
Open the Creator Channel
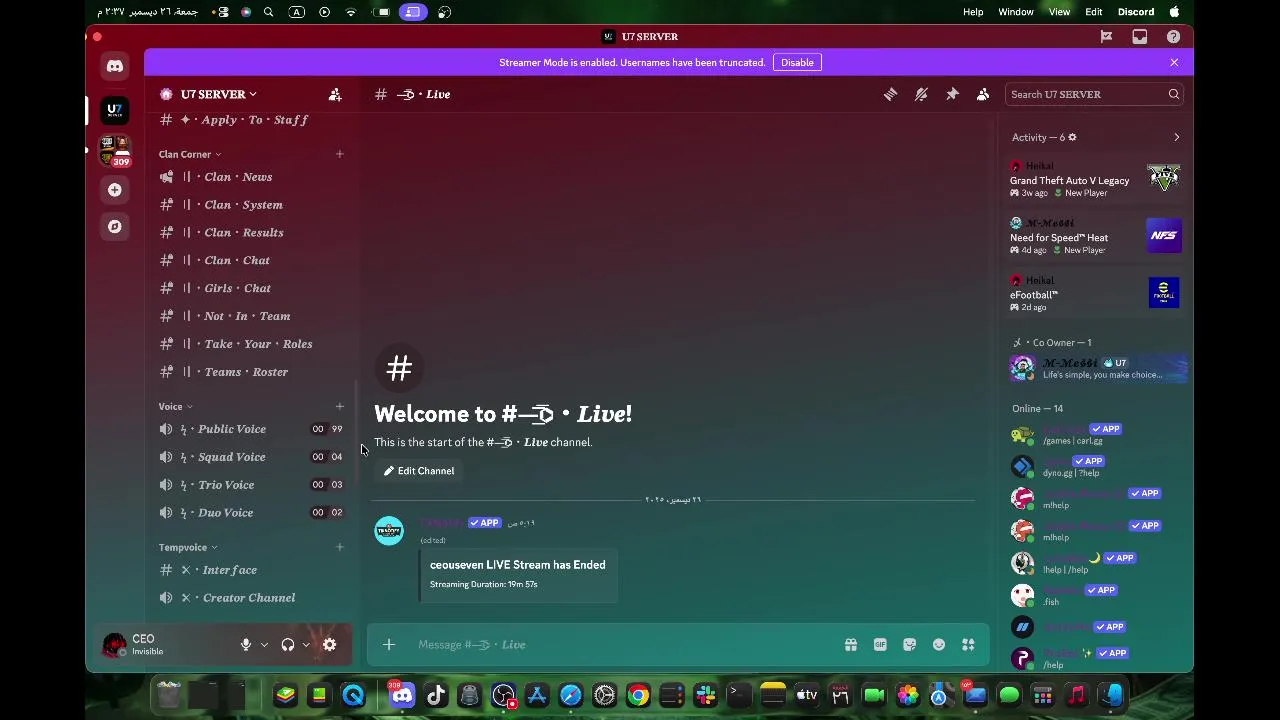coord(250,598)
